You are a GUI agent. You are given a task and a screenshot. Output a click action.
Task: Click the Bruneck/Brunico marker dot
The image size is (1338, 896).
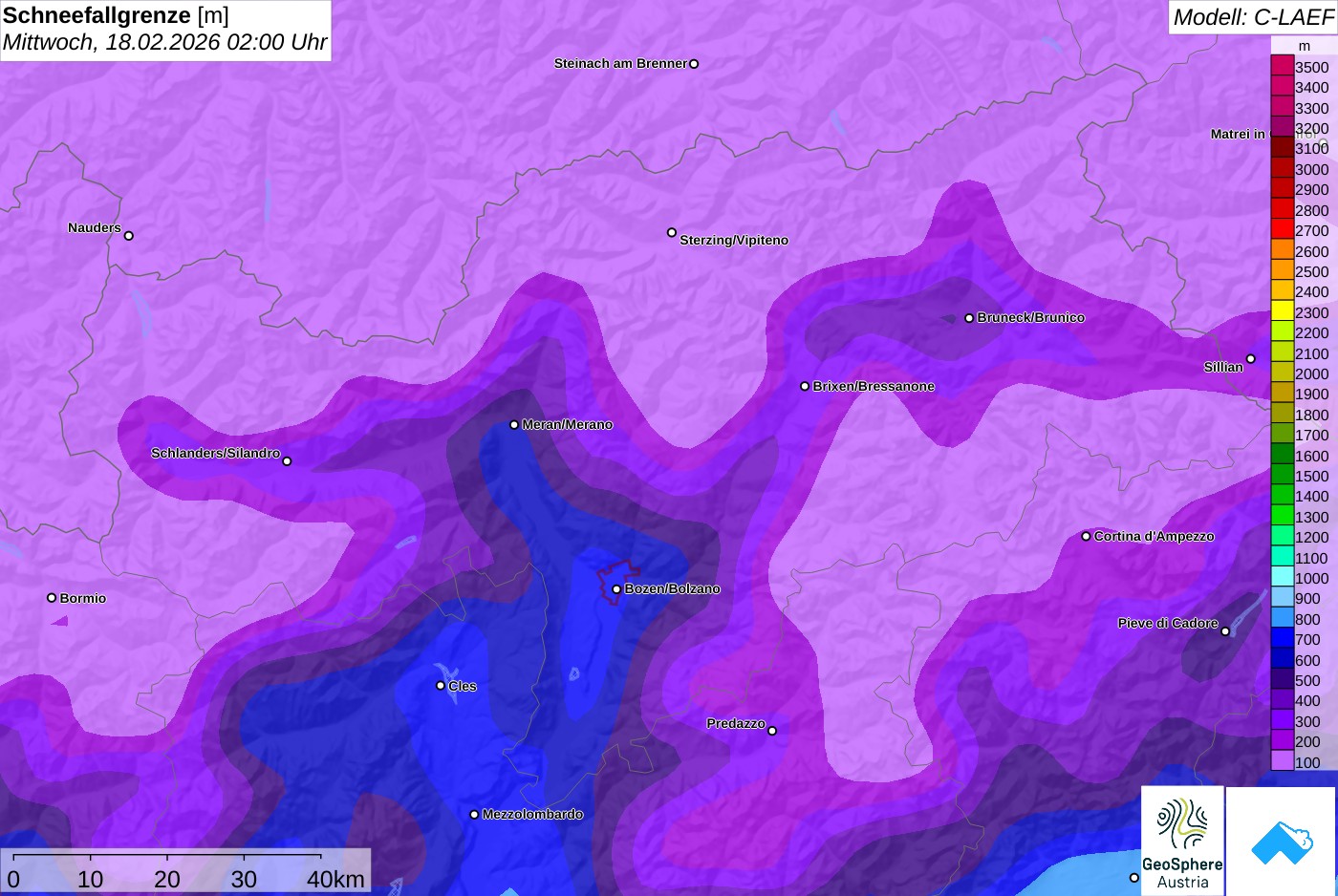pos(969,318)
